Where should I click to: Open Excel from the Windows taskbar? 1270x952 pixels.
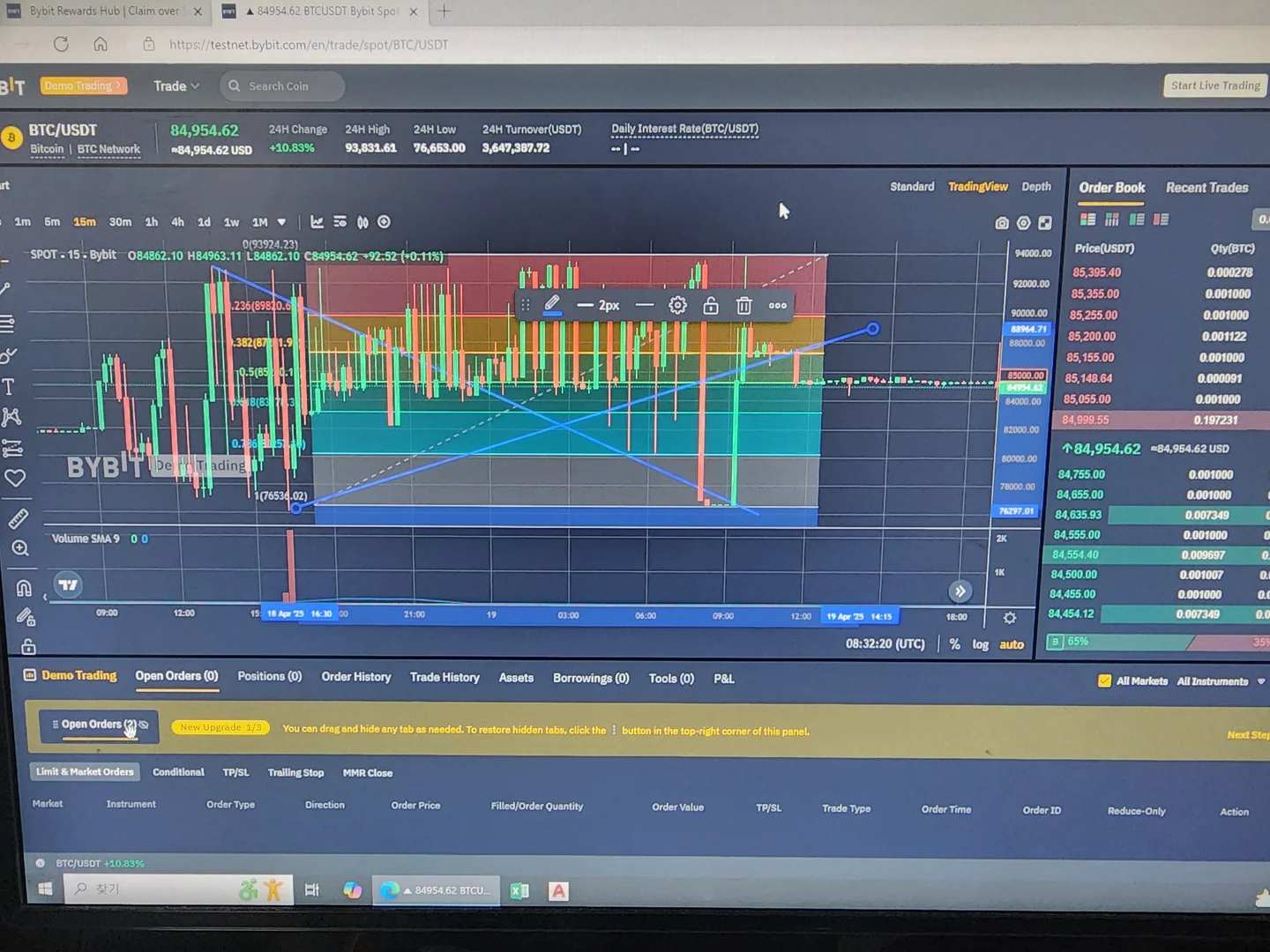(519, 891)
